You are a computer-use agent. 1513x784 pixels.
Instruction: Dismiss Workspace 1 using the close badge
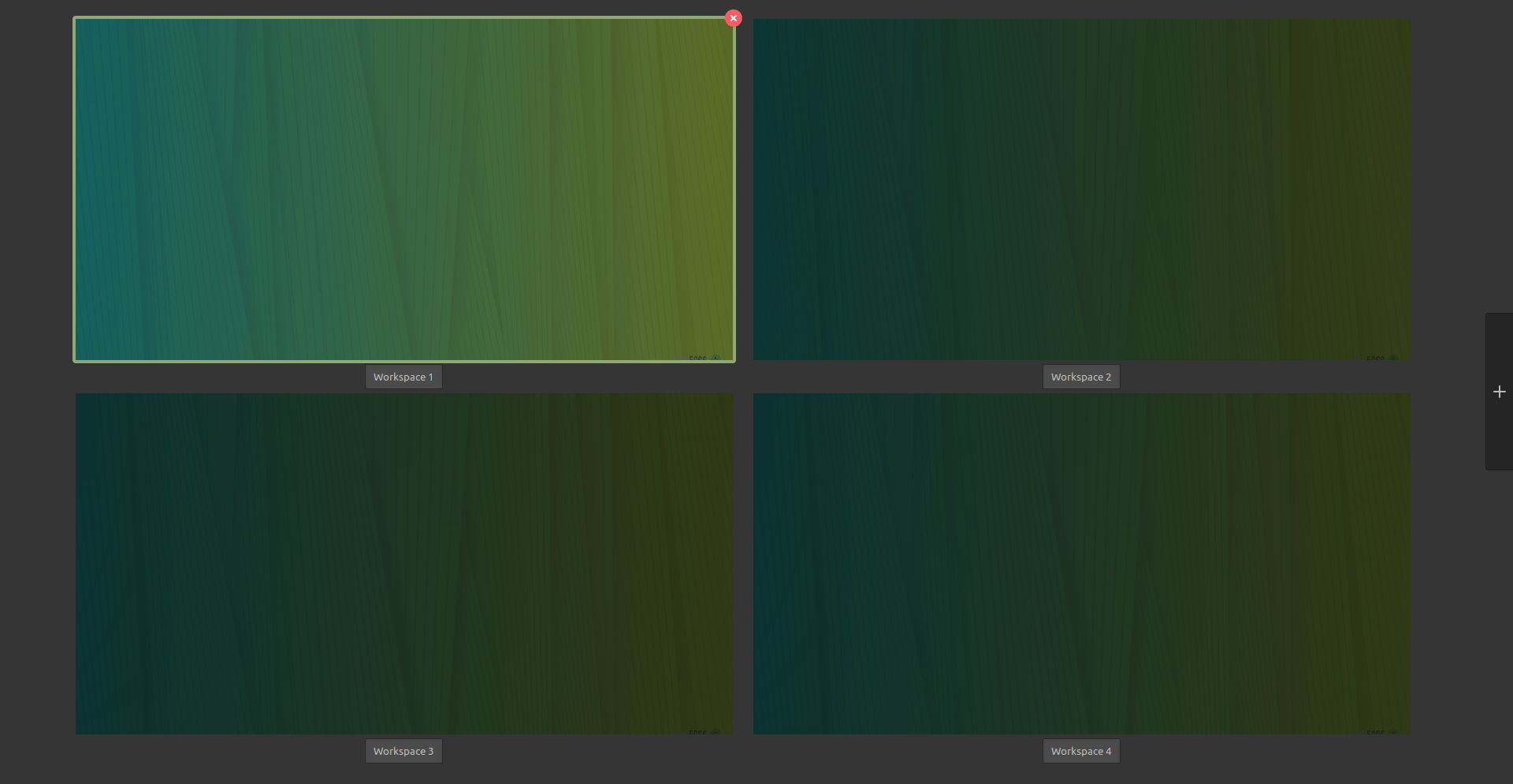(x=733, y=17)
